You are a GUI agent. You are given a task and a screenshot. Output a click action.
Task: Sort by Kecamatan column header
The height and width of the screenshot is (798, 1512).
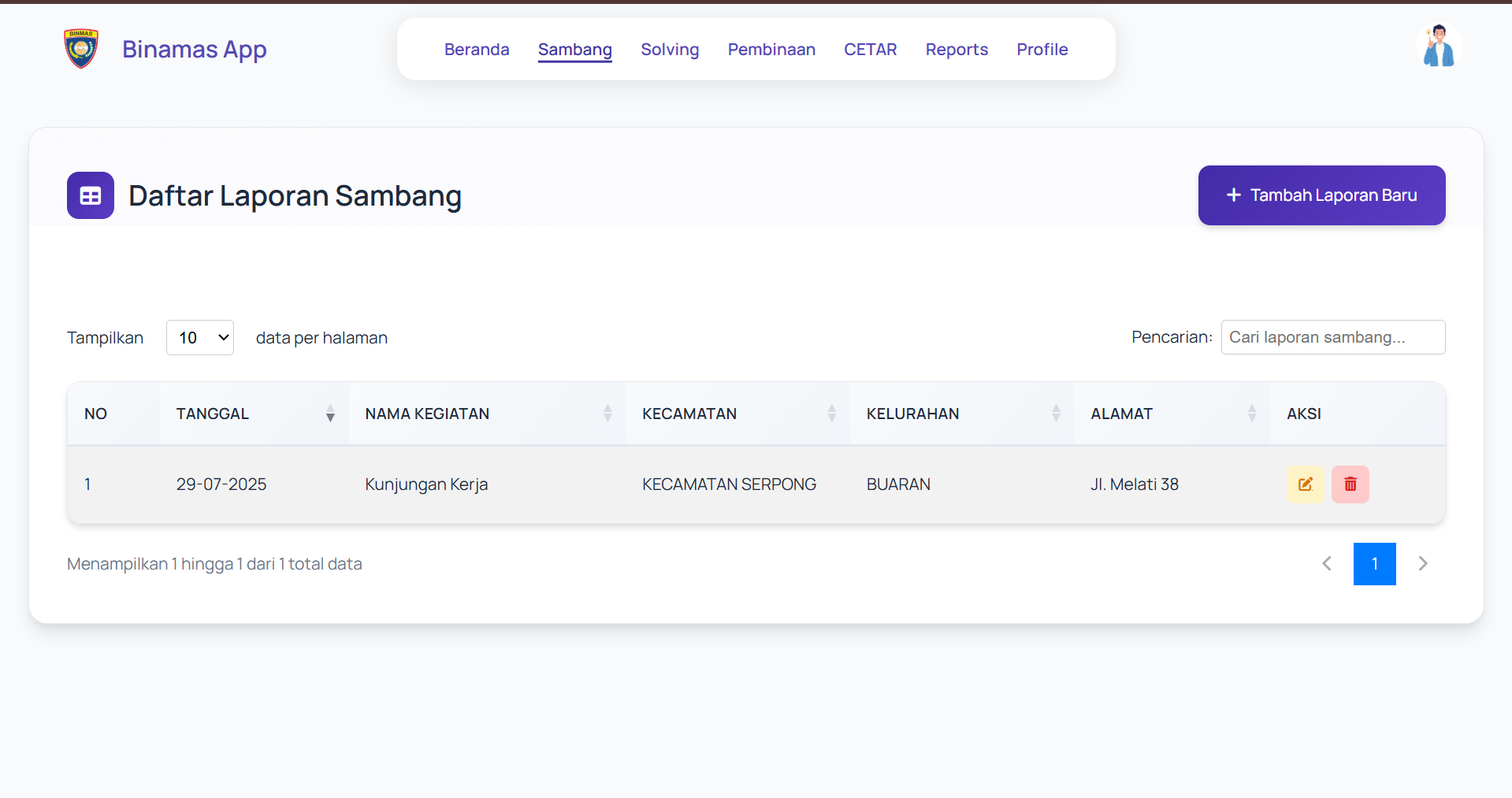[738, 414]
